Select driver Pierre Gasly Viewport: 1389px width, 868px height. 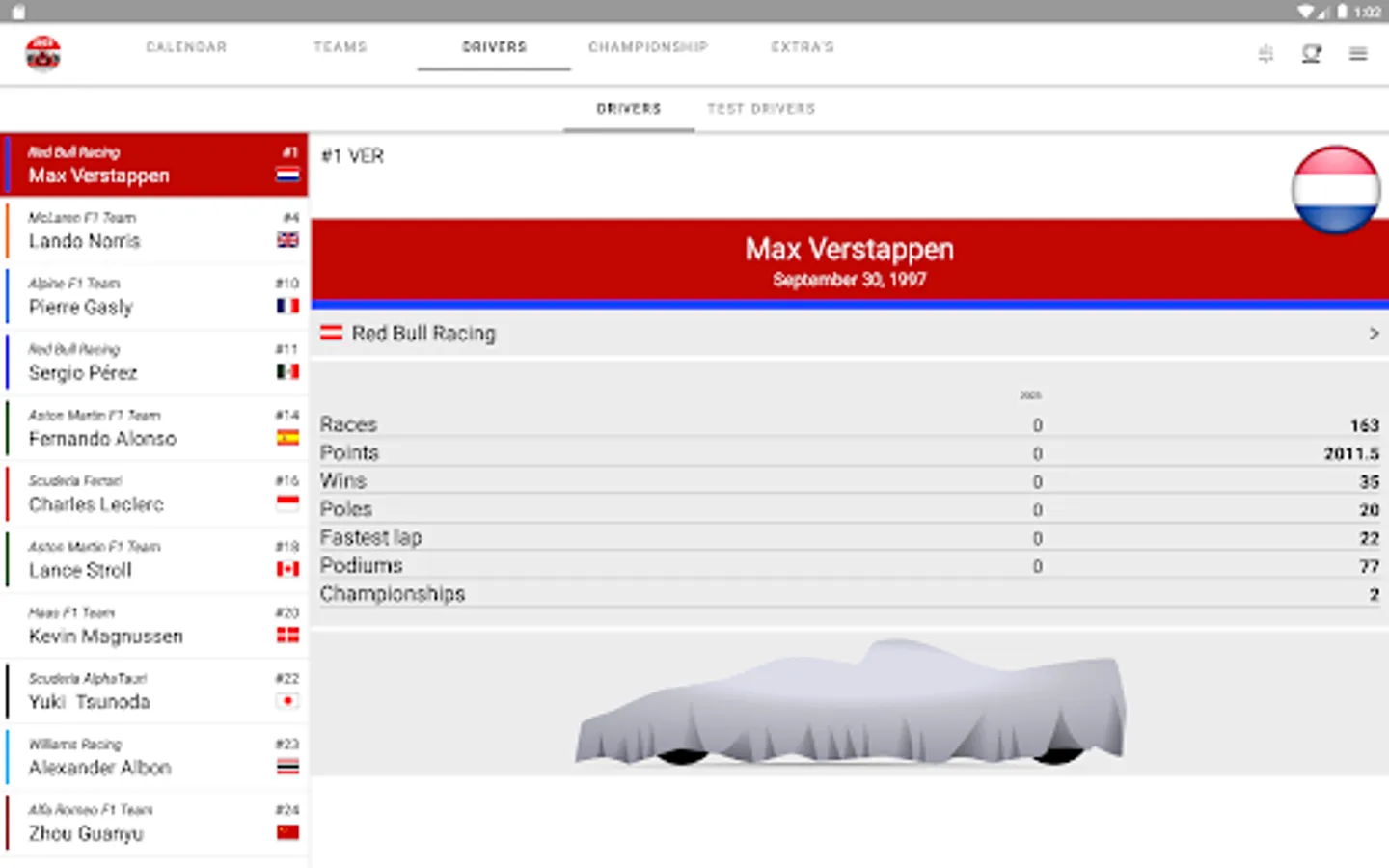pos(154,296)
